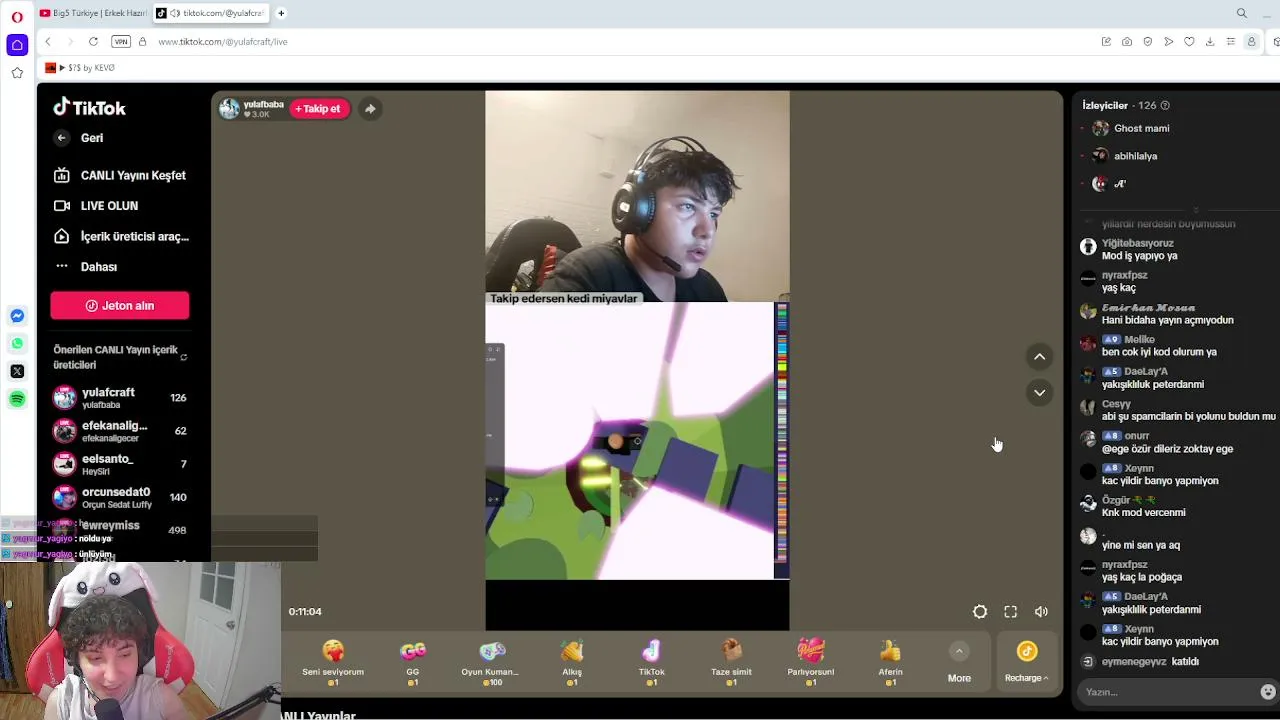Go to previous live stream chevron
1280x720 pixels.
click(x=1040, y=357)
